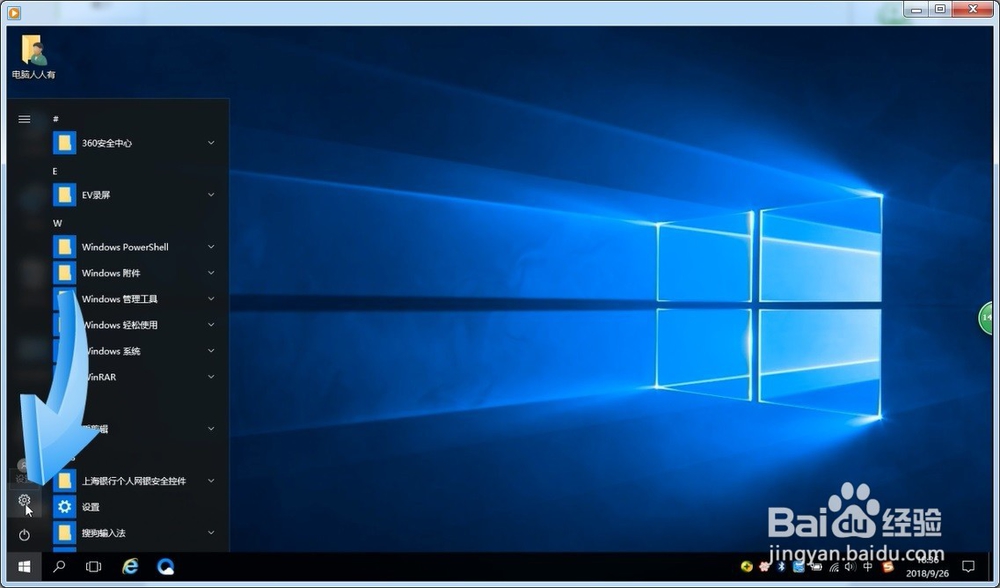1000x588 pixels.
Task: Click the E letter header in Start list
Action: (55, 171)
